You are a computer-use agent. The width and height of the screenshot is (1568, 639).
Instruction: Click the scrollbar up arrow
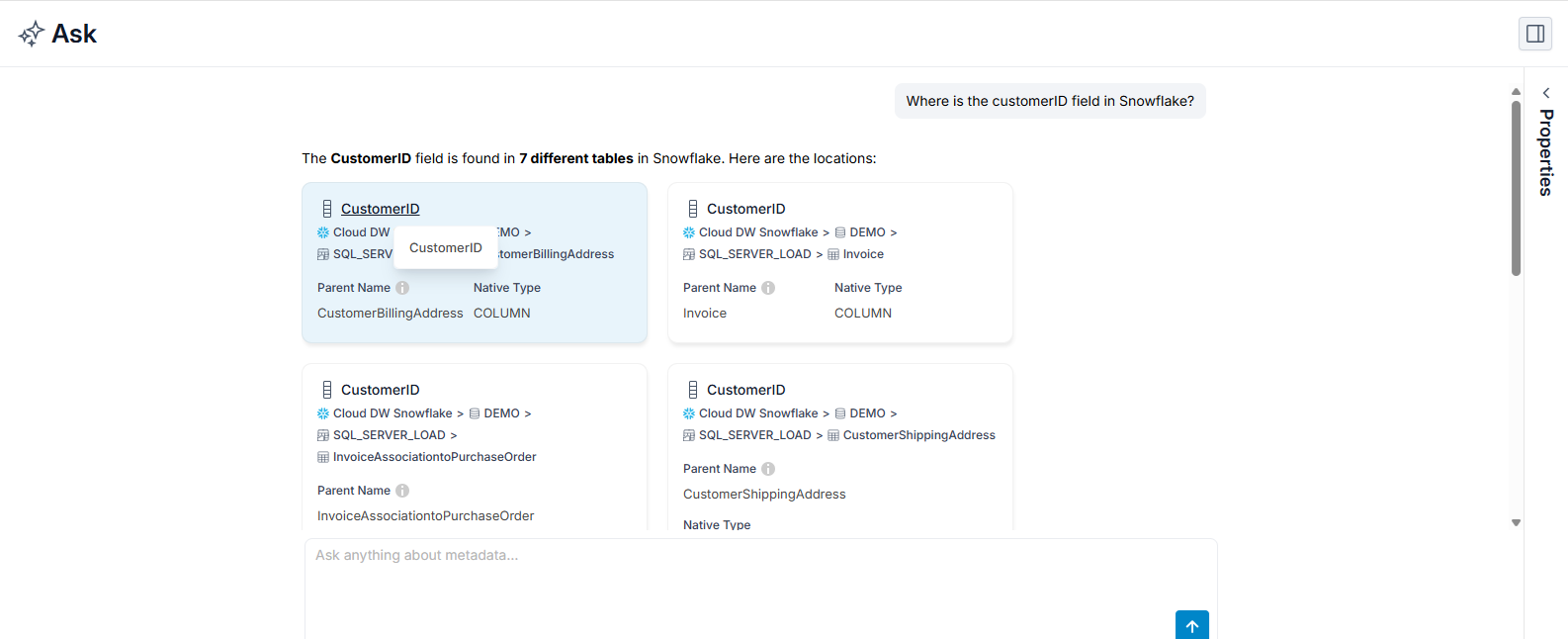1516,92
